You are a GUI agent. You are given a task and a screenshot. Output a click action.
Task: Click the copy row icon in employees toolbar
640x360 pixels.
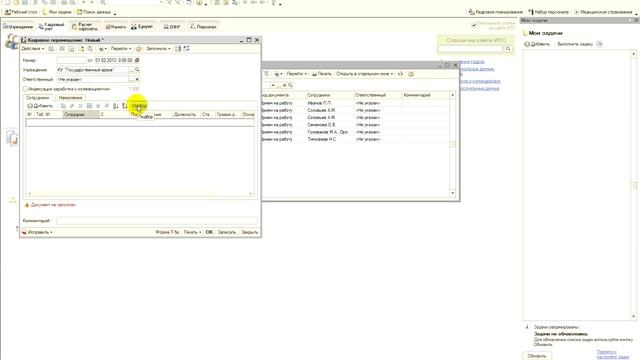(x=63, y=106)
